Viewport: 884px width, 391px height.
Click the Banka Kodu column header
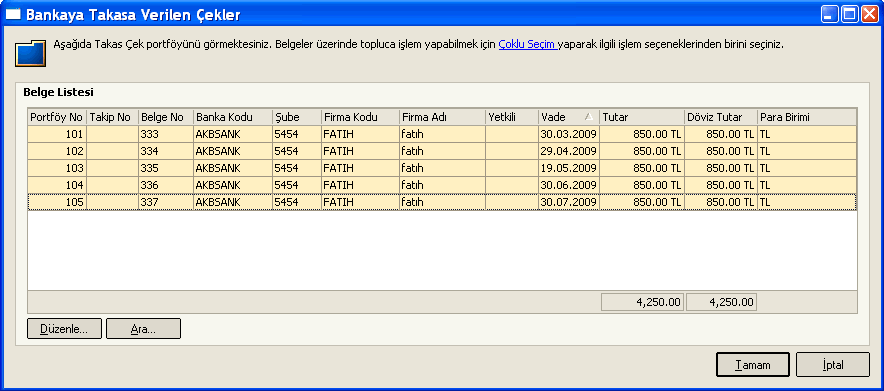233,117
